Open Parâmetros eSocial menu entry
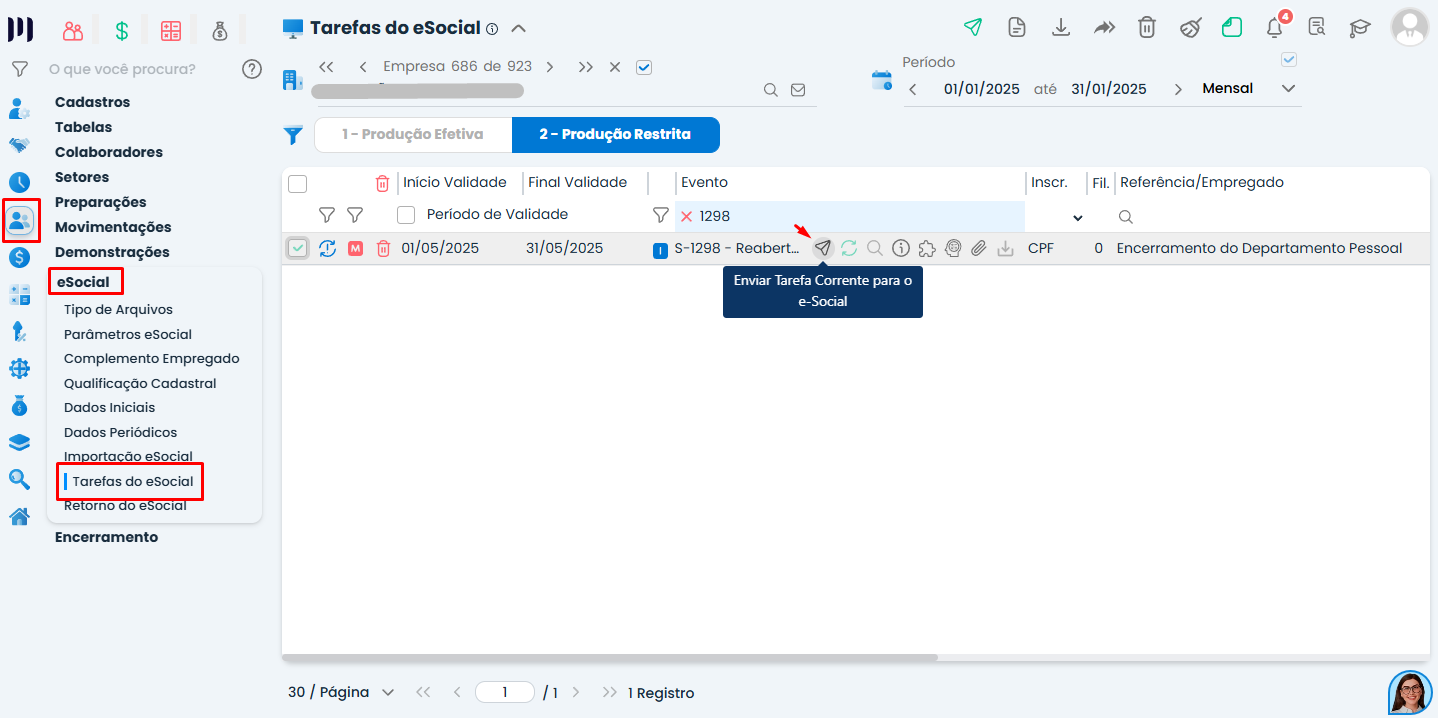1438x718 pixels. point(128,334)
